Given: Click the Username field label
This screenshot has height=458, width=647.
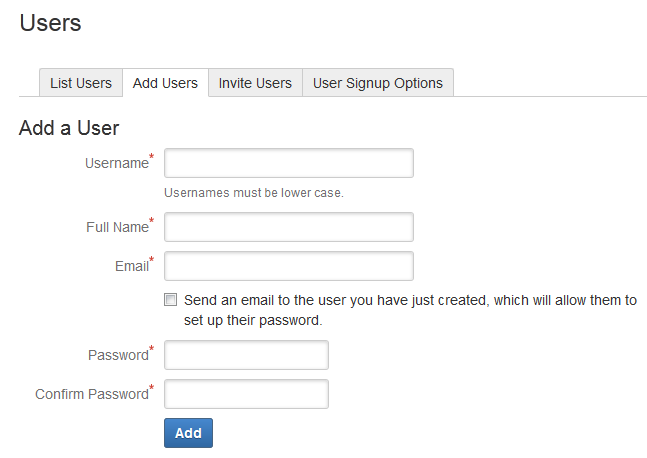Looking at the screenshot, I should tap(116, 164).
